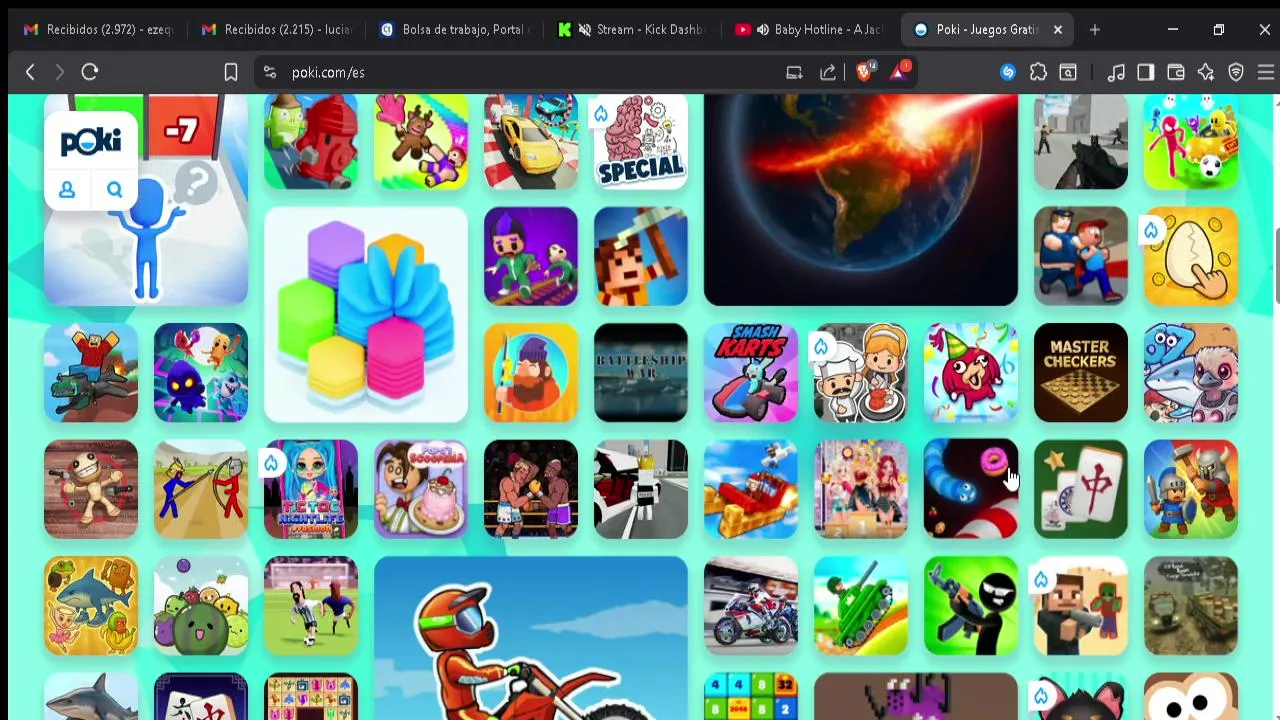Screen dimensions: 1280x720
Task: Open the Extensions puzzle piece icon
Action: pos(1038,72)
